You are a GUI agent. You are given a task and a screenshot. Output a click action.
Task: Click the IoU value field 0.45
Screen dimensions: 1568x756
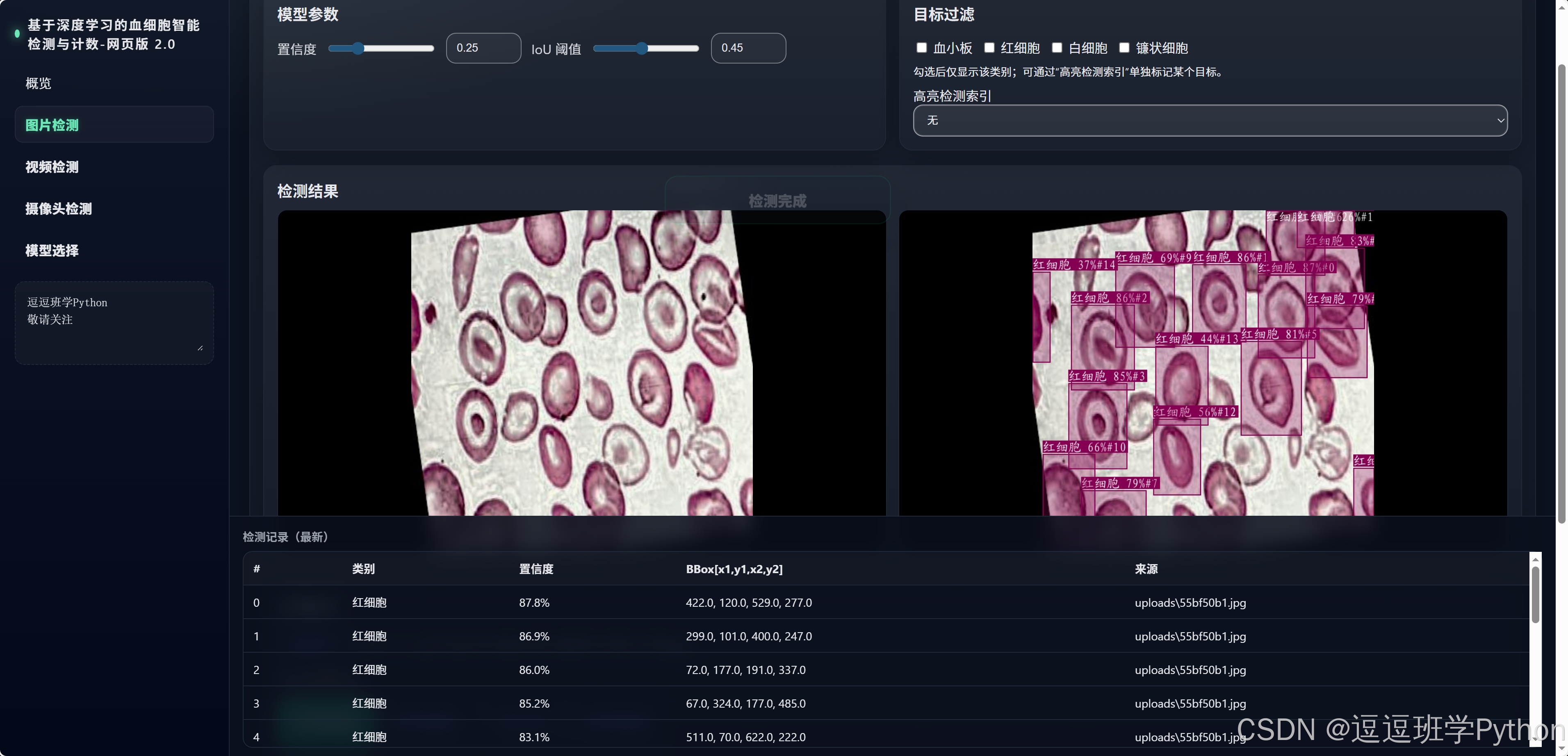pyautogui.click(x=748, y=48)
